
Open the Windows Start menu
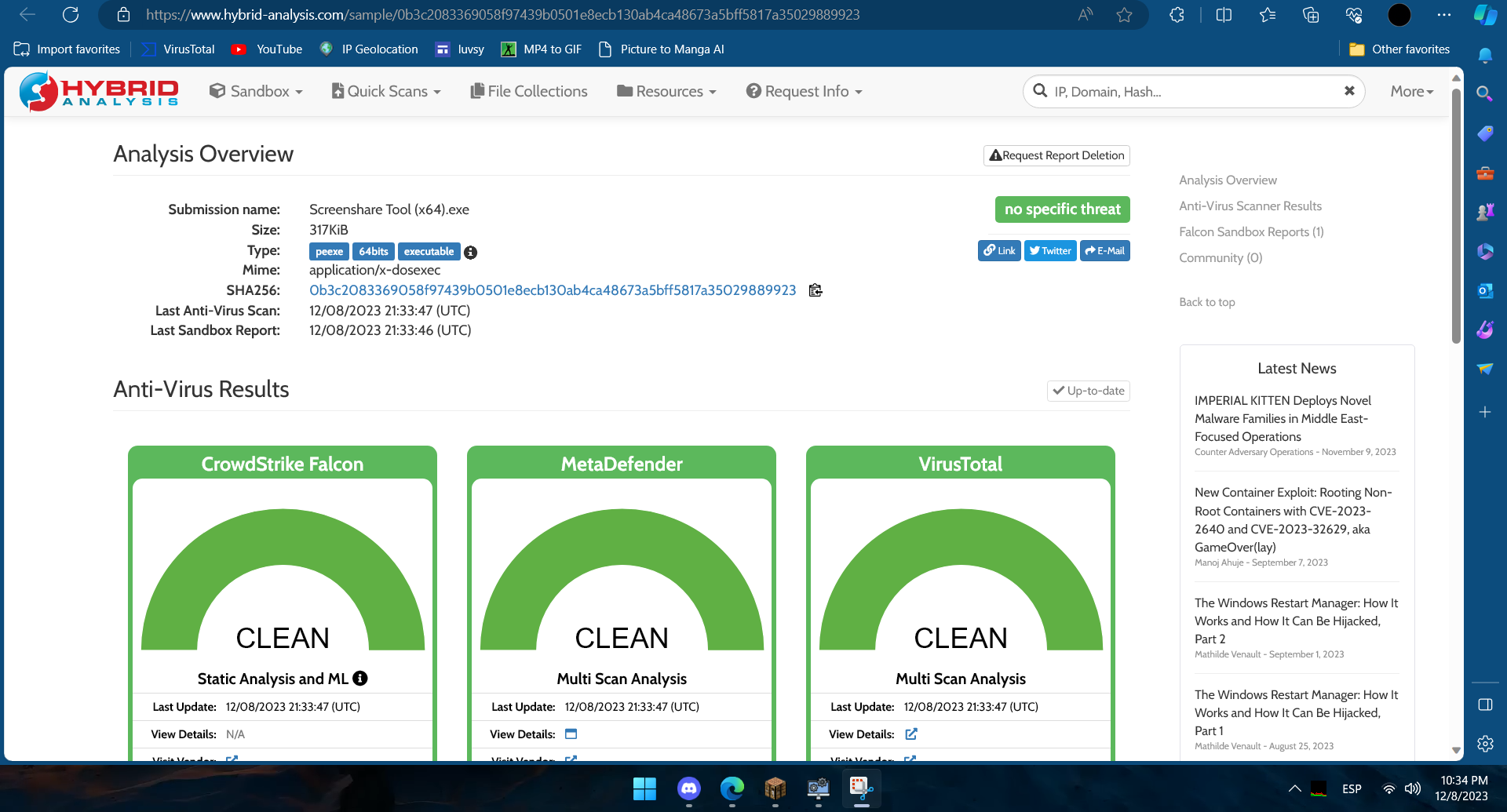click(x=644, y=788)
